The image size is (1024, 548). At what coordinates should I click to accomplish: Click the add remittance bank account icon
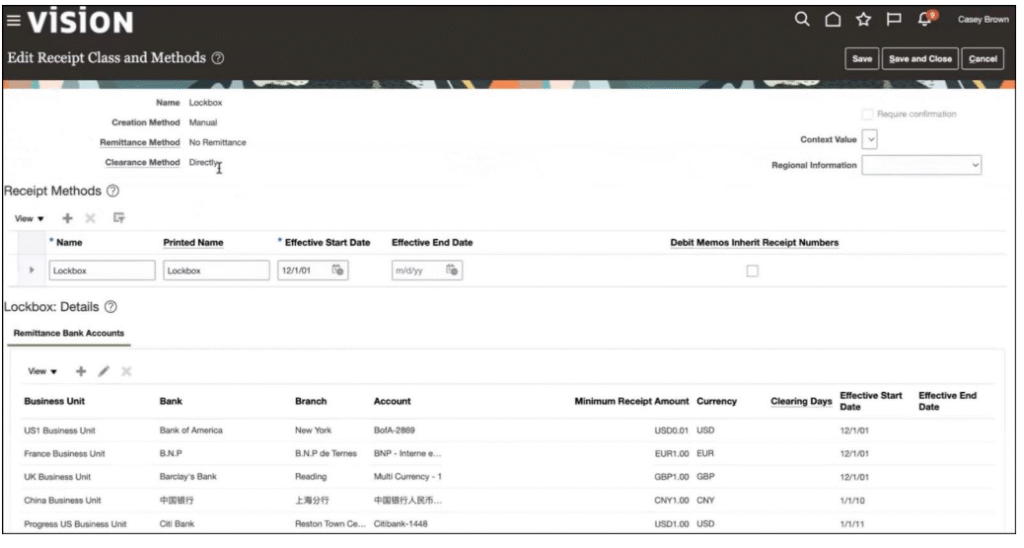click(x=81, y=371)
